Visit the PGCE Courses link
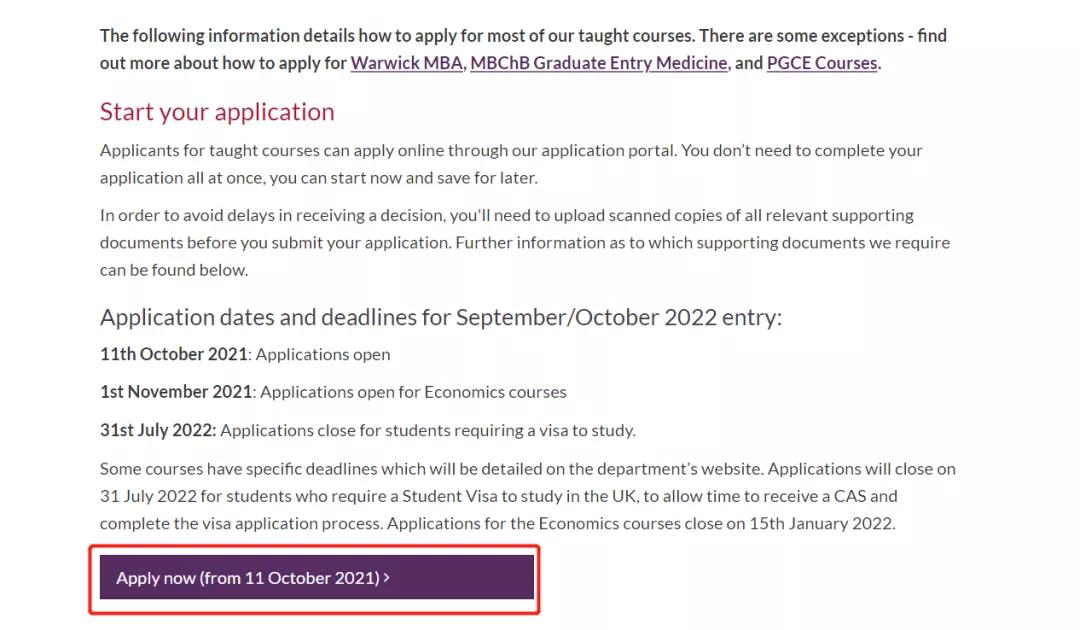The height and width of the screenshot is (630, 1080). (x=821, y=63)
